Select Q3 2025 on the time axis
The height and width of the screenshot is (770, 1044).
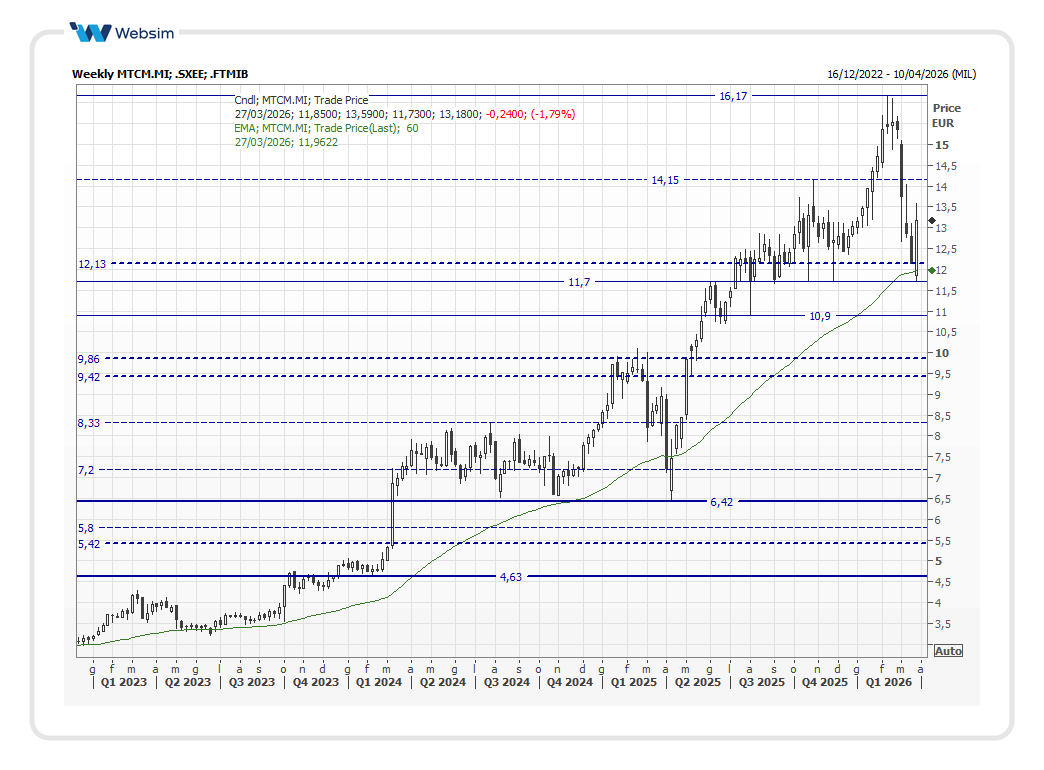pos(762,682)
